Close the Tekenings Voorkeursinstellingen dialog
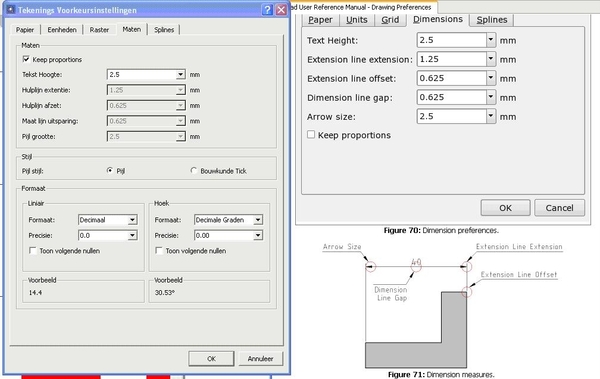The image size is (600, 379). [281, 10]
